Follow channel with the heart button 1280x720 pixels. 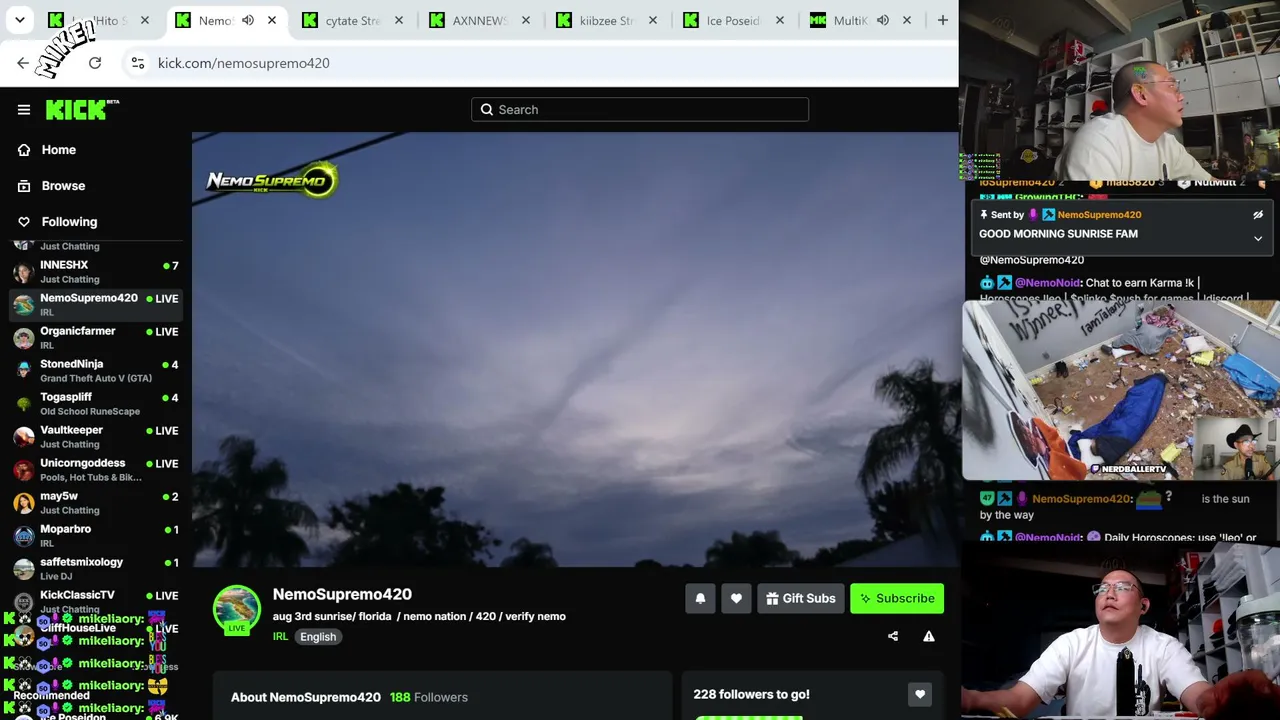pyautogui.click(x=736, y=598)
